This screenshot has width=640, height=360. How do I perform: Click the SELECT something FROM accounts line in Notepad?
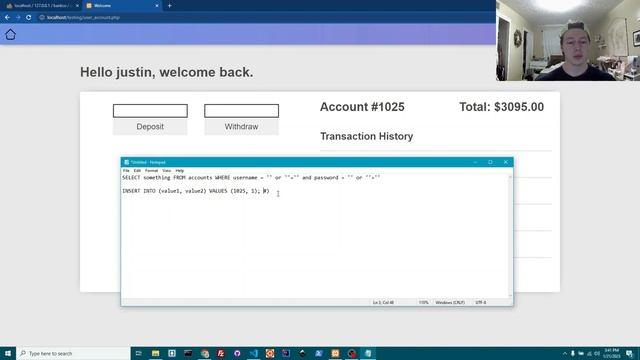click(251, 178)
